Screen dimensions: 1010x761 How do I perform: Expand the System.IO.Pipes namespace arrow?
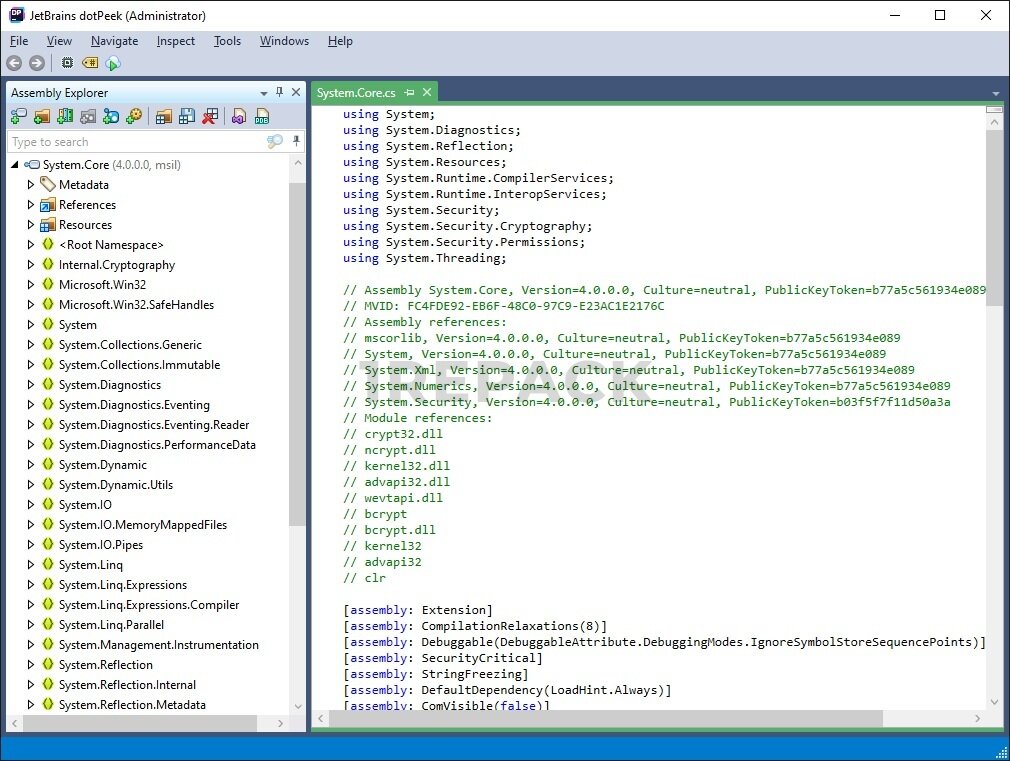tap(30, 544)
